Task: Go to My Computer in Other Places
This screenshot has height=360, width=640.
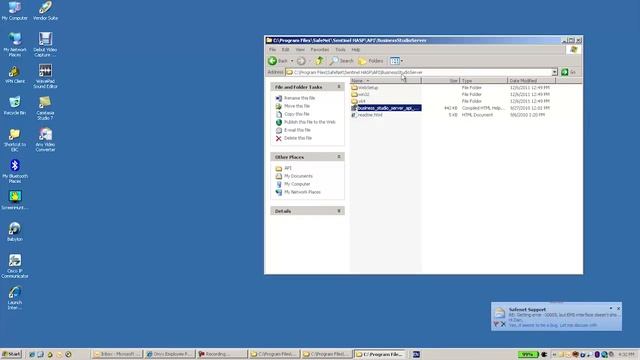Action: click(297, 184)
